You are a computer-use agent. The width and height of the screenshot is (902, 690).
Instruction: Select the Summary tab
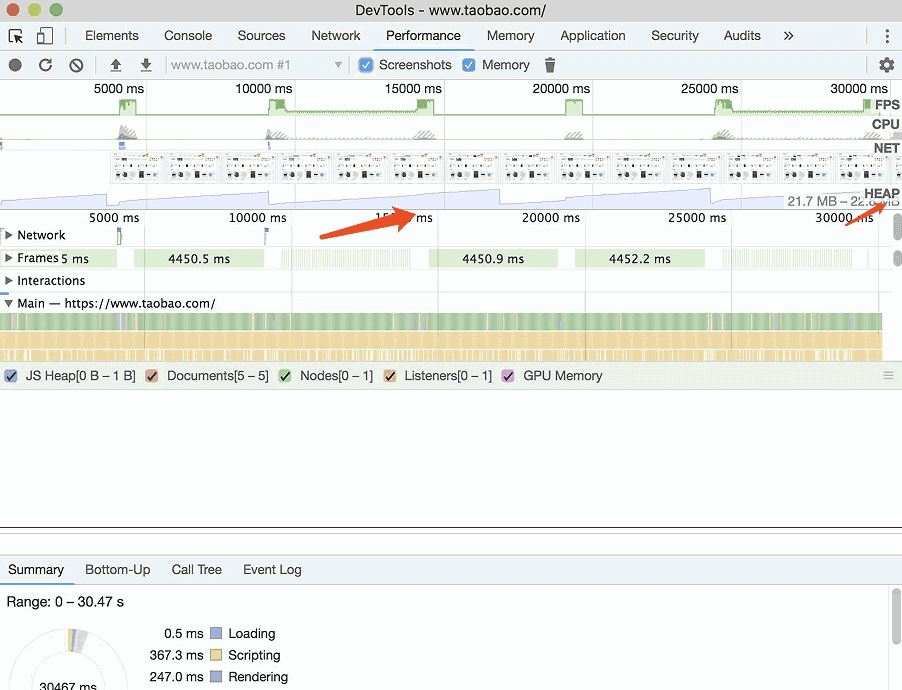tap(36, 570)
